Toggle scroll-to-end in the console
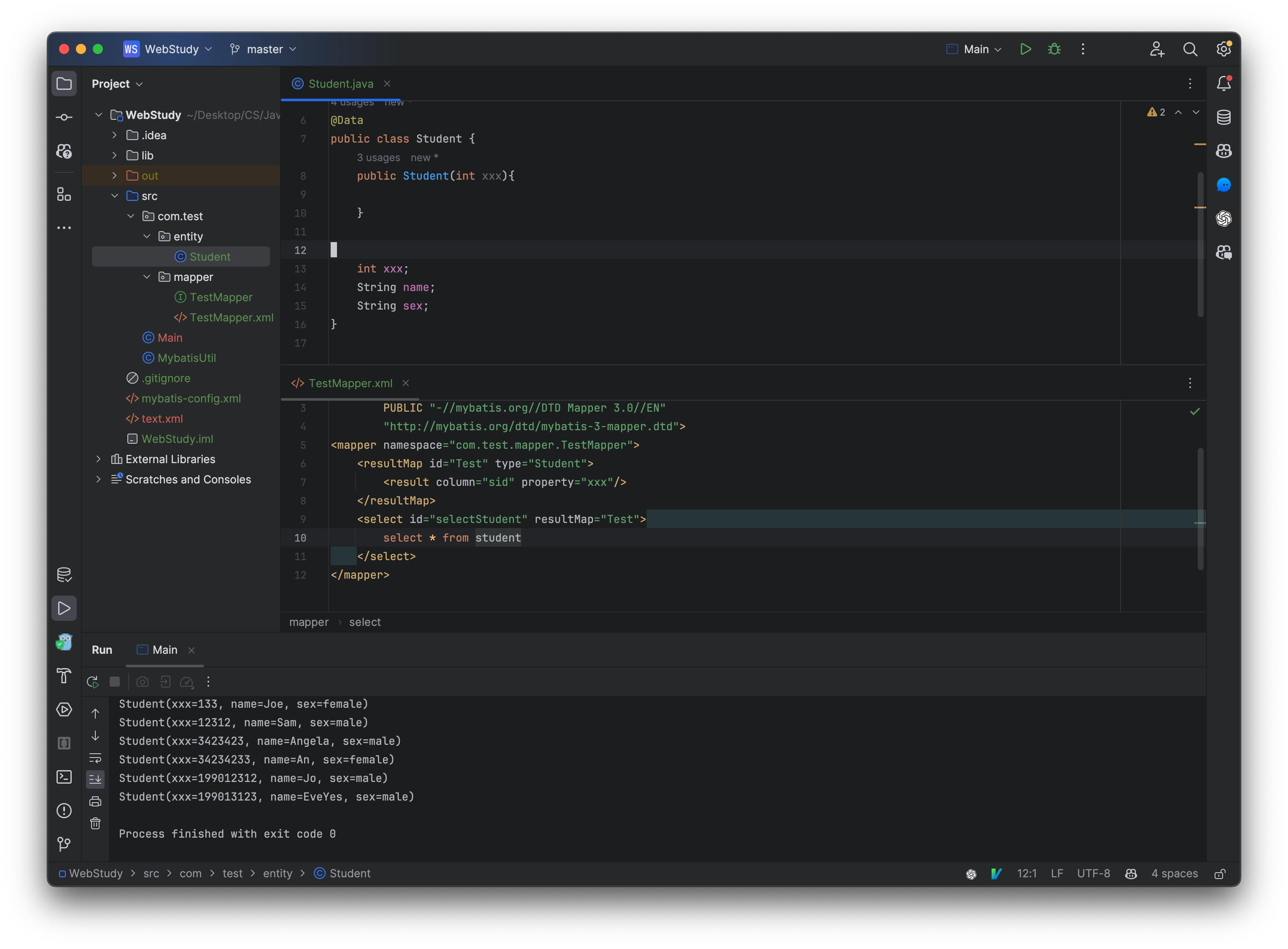This screenshot has width=1288, height=949. pyautogui.click(x=95, y=779)
